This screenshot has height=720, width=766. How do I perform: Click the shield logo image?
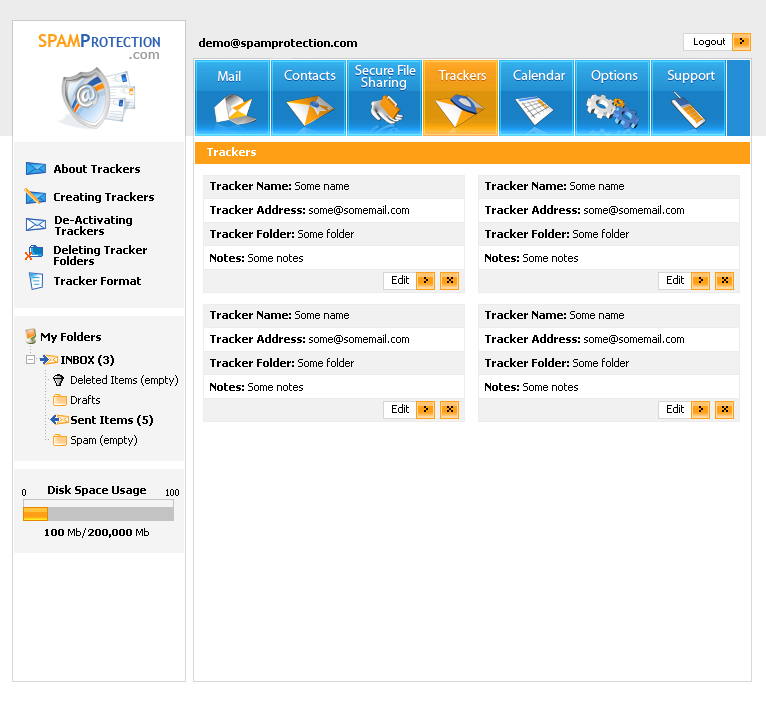(x=97, y=98)
